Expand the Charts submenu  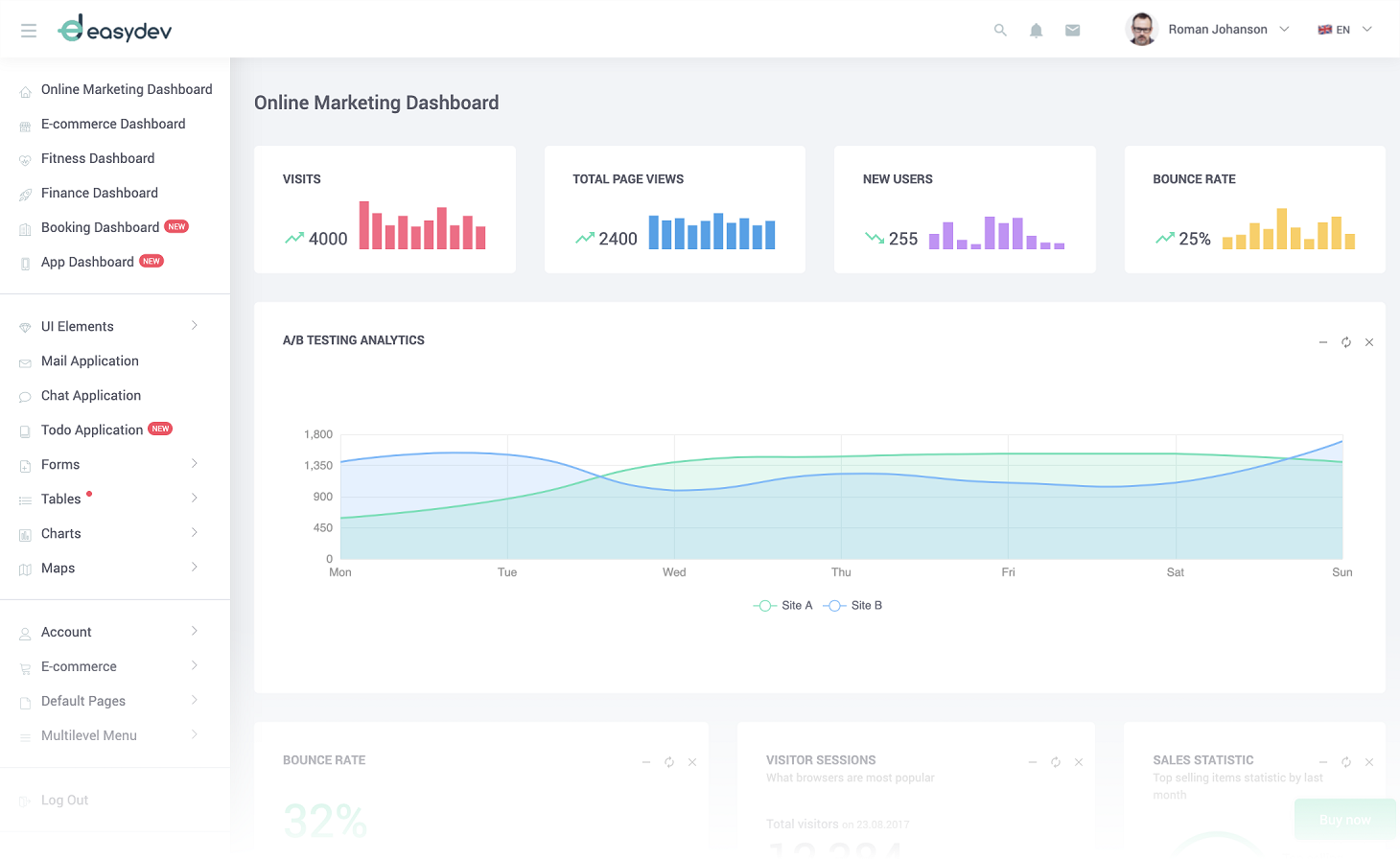pyautogui.click(x=110, y=534)
